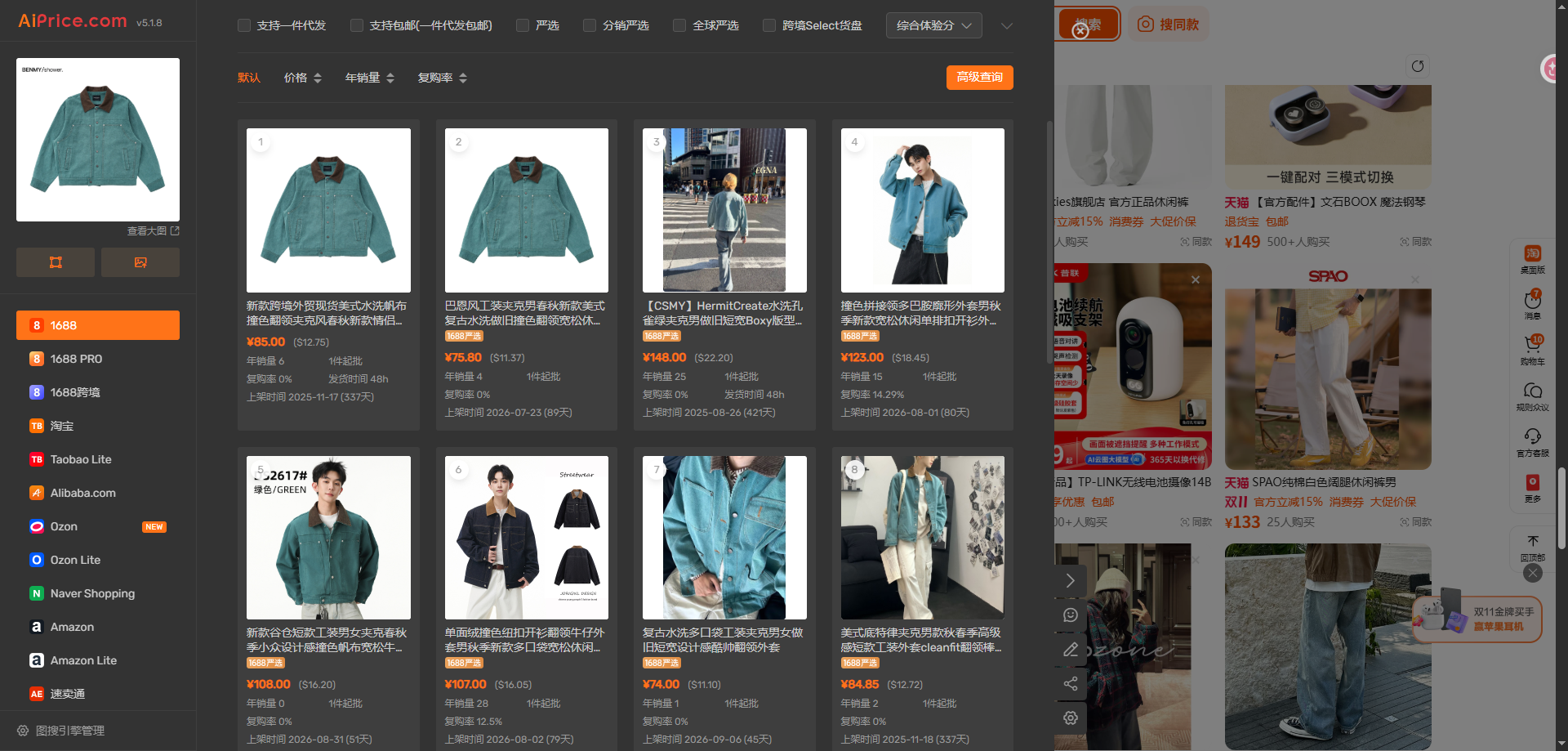The width and height of the screenshot is (1568, 751).
Task: Open the 消息 messages icon
Action: tap(1533, 299)
